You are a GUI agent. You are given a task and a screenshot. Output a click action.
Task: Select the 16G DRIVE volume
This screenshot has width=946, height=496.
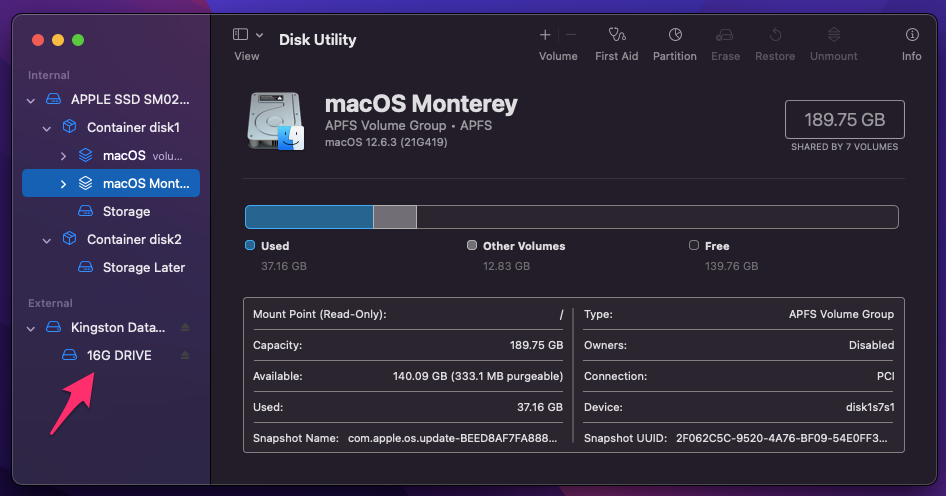pyautogui.click(x=111, y=355)
